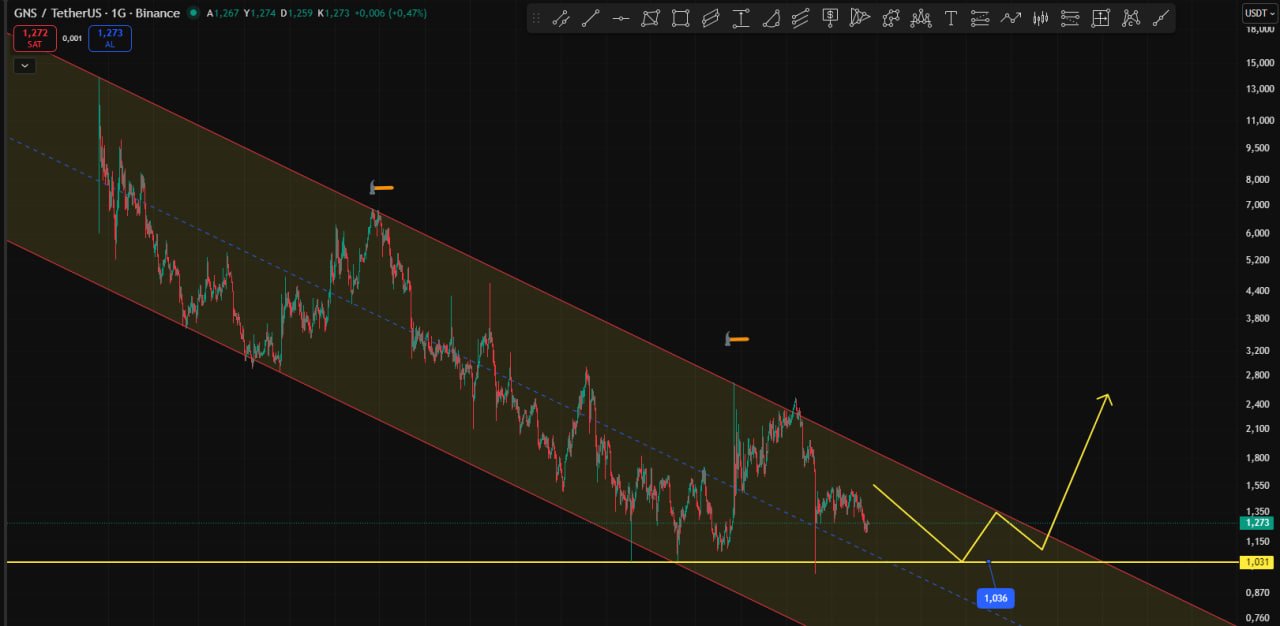Select the trend line tool with midpoint dots
The image size is (1280, 626).
[x=561, y=18]
